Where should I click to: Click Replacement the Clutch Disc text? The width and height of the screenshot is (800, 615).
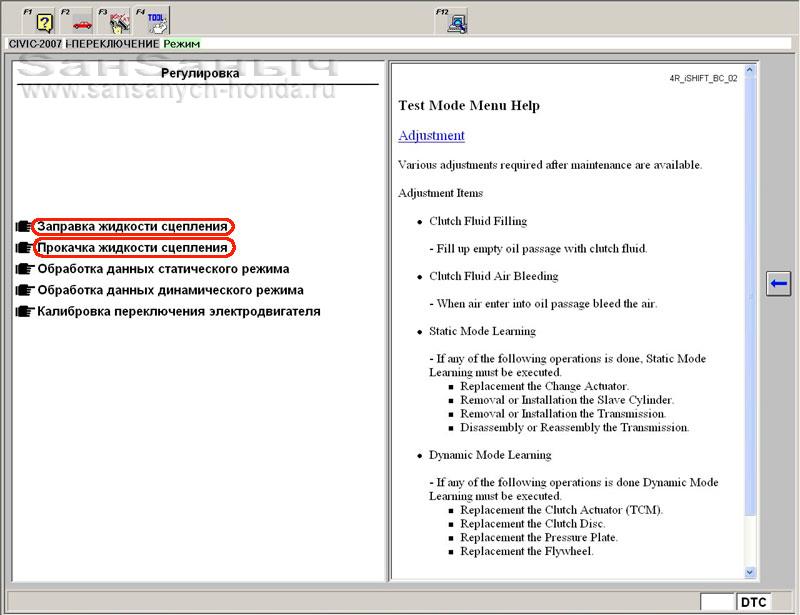pyautogui.click(x=533, y=524)
